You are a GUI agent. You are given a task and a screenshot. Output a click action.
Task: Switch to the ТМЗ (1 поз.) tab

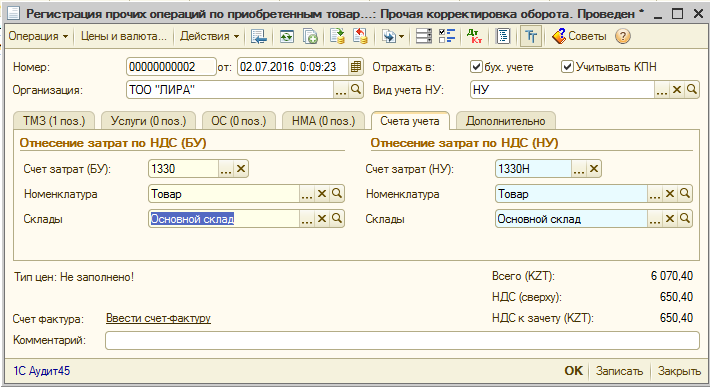[54, 121]
